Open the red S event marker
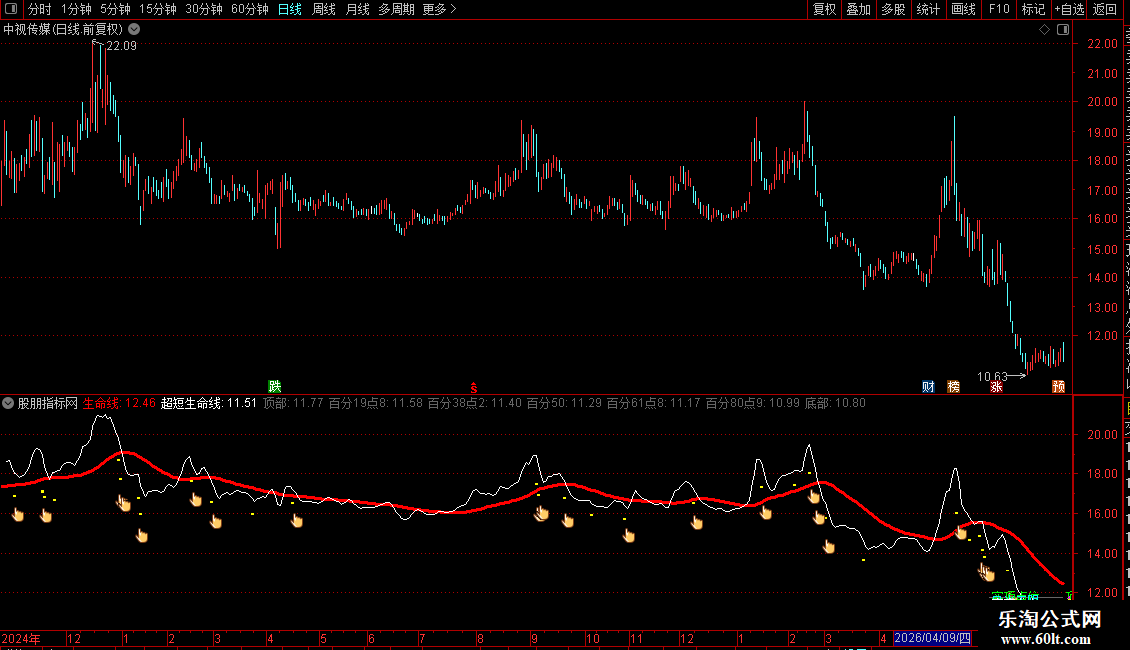Image resolution: width=1130 pixels, height=650 pixels. click(473, 388)
